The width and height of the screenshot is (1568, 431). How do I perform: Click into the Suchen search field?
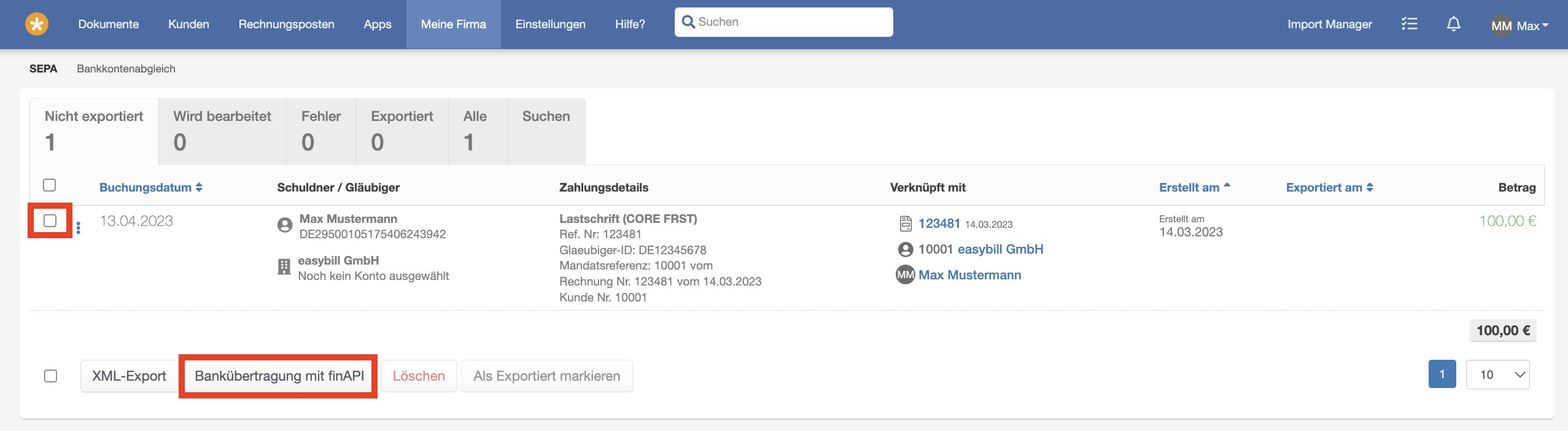[792, 22]
